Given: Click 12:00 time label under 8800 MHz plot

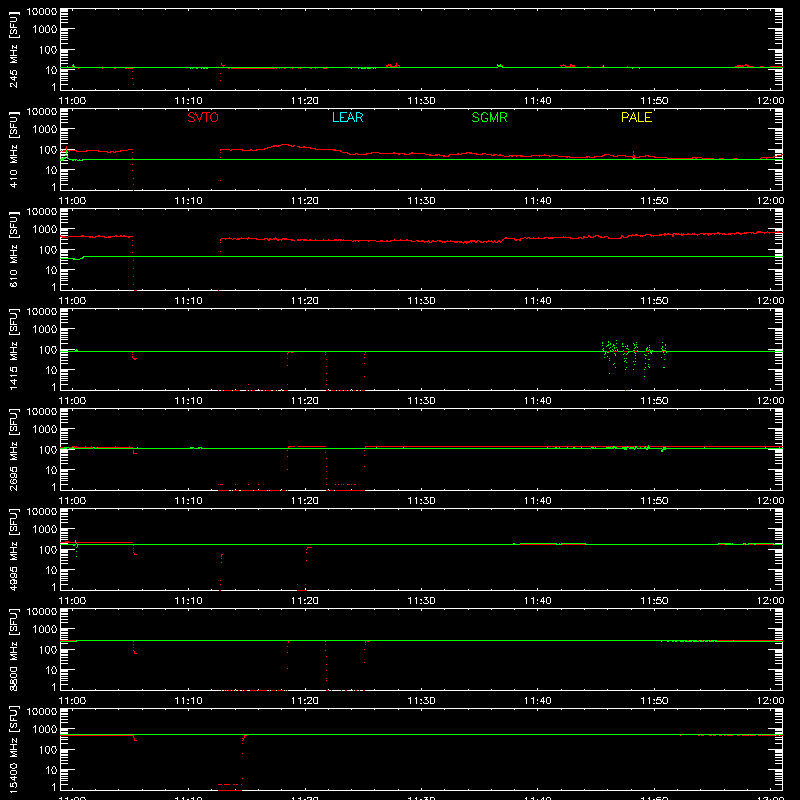Looking at the screenshot, I should [770, 701].
